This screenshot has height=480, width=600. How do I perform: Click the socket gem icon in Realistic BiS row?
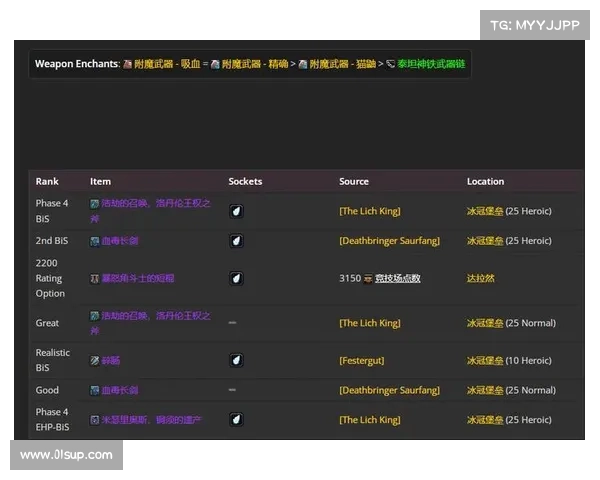click(x=236, y=360)
